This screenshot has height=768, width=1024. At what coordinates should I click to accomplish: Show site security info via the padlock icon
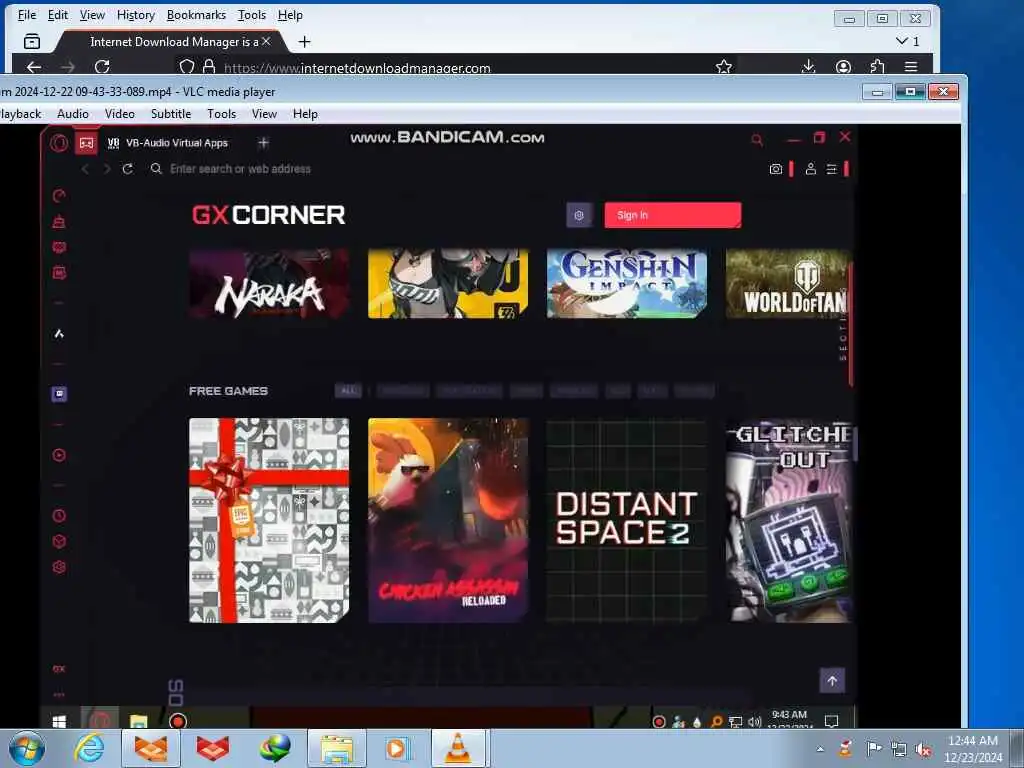(209, 67)
